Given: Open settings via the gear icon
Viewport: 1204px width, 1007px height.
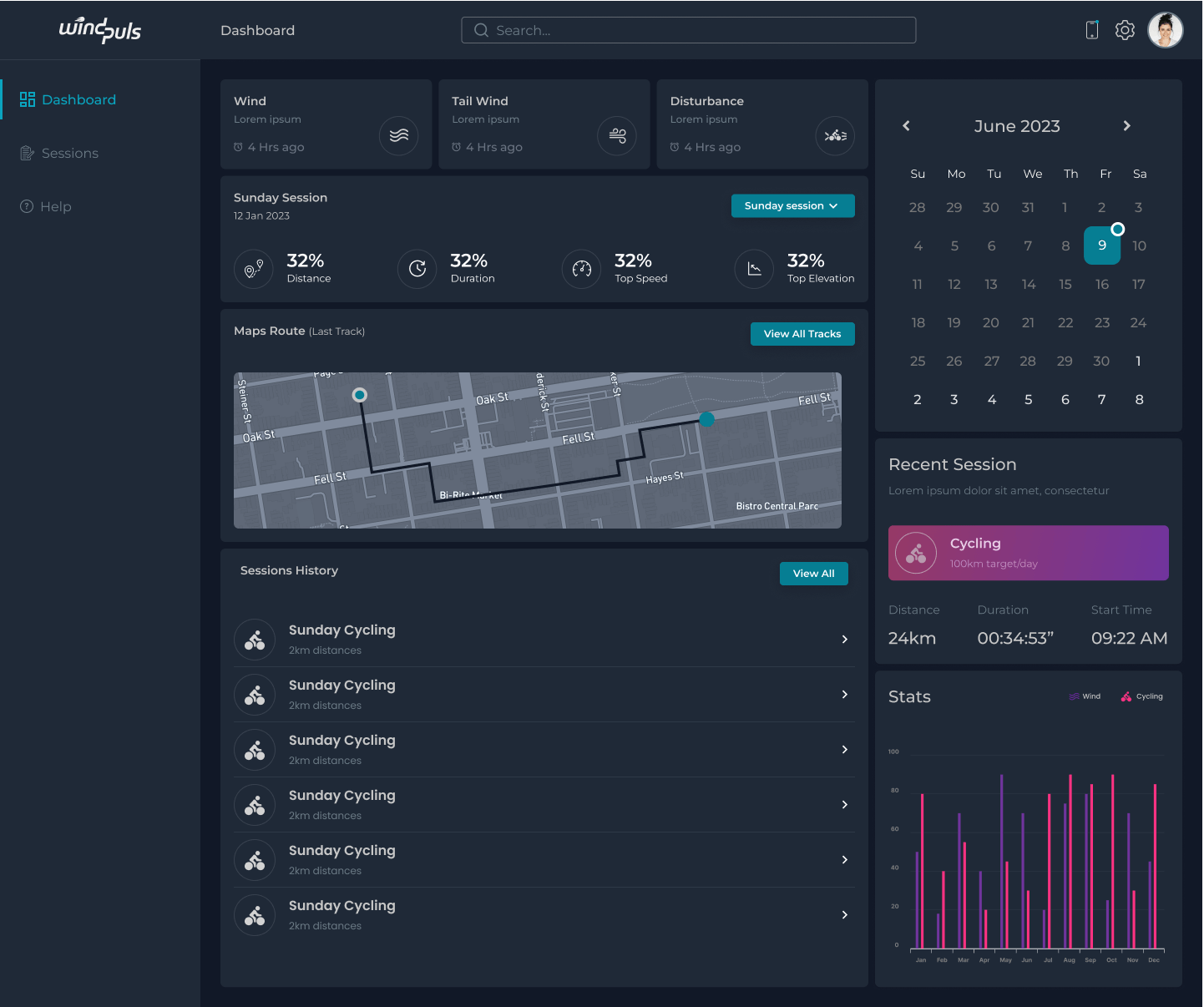Looking at the screenshot, I should 1125,30.
